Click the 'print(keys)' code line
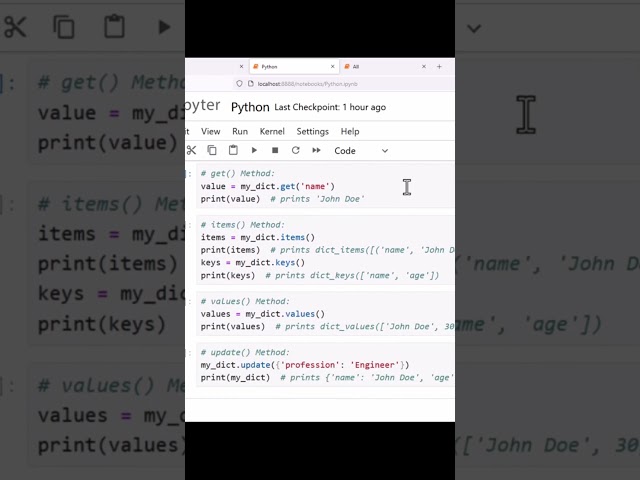Screen dimensions: 640x480 click(x=228, y=276)
